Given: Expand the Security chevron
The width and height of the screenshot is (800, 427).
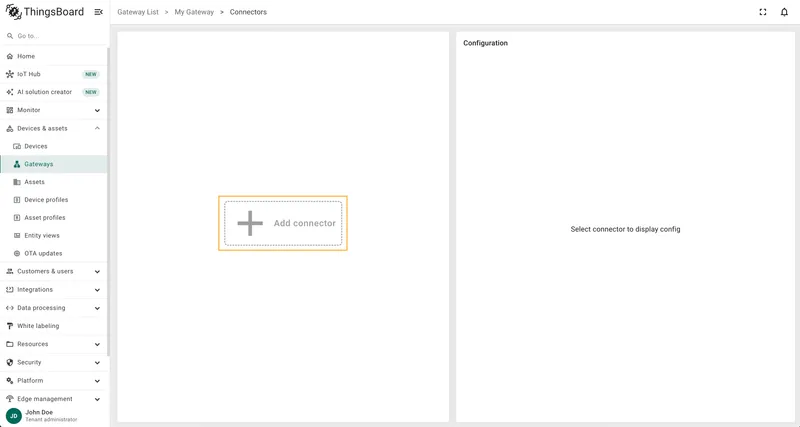Looking at the screenshot, I should 97,363.
